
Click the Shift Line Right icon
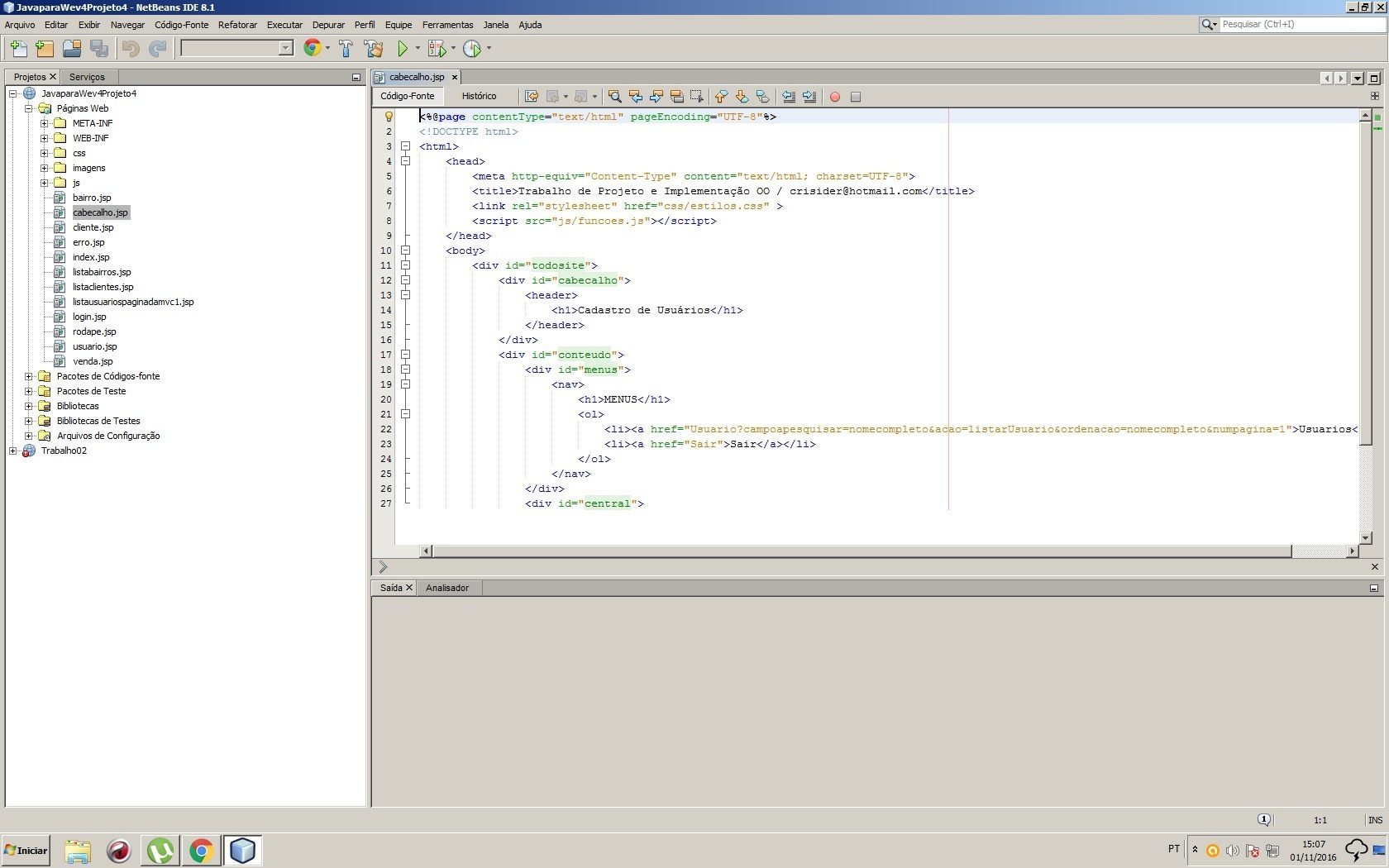point(809,97)
